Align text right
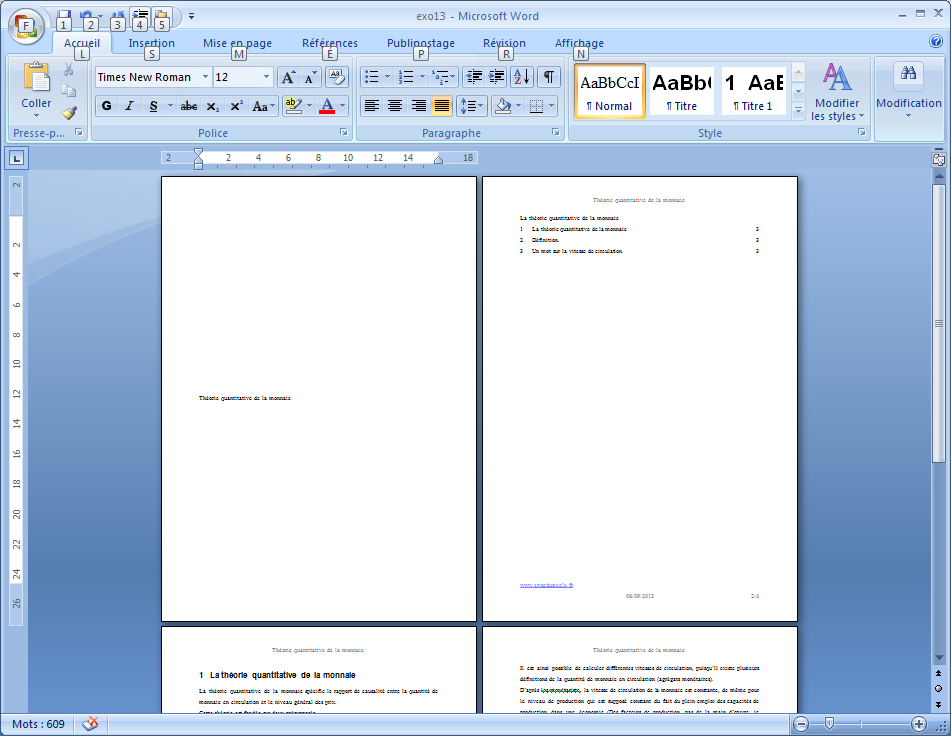 [418, 106]
